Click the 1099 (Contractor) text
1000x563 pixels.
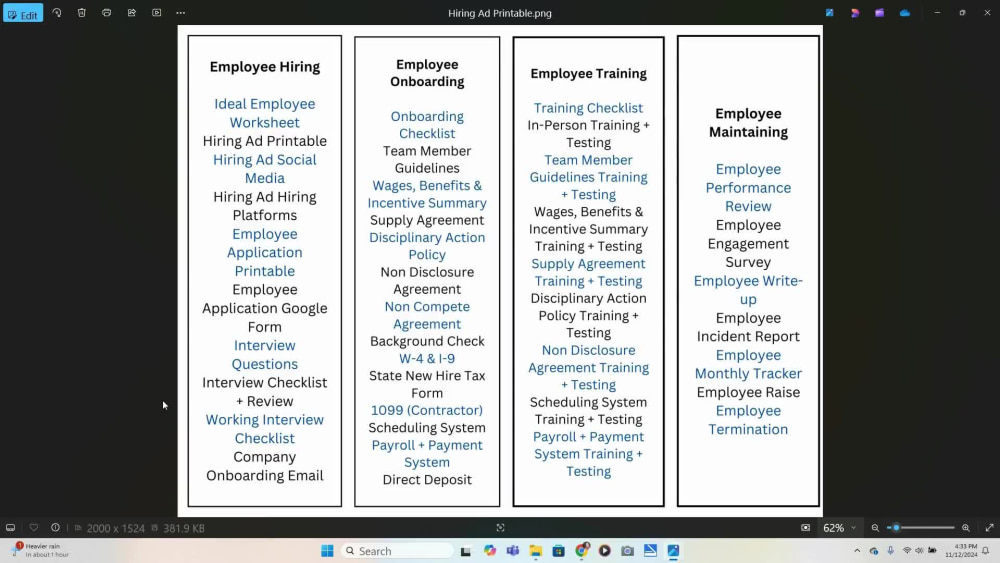point(427,410)
